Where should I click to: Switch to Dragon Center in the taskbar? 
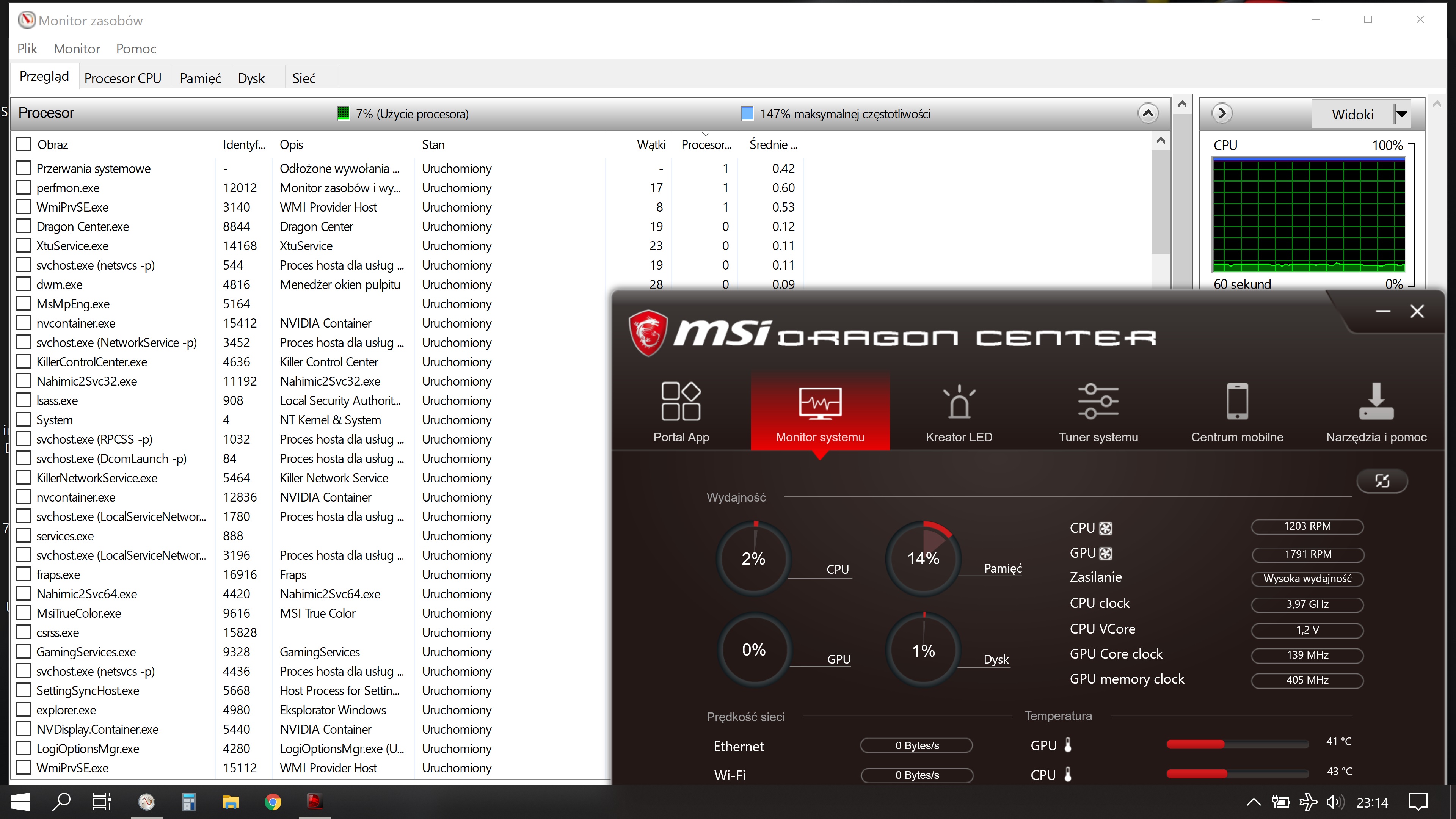[x=314, y=802]
